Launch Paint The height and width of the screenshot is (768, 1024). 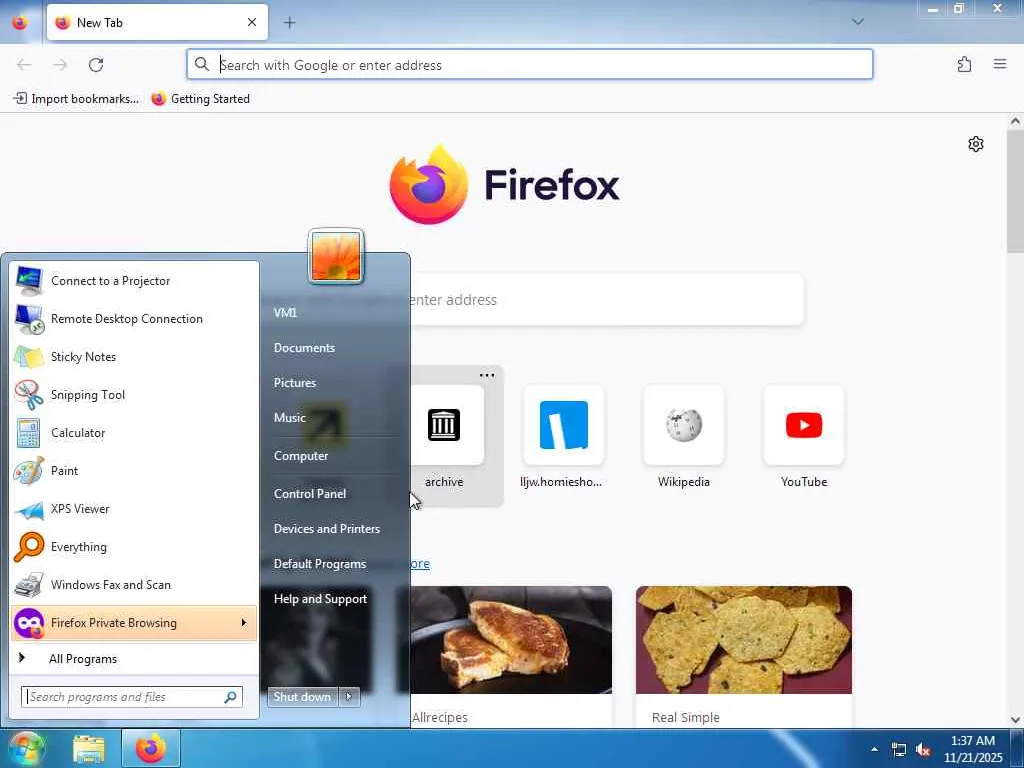point(134,470)
